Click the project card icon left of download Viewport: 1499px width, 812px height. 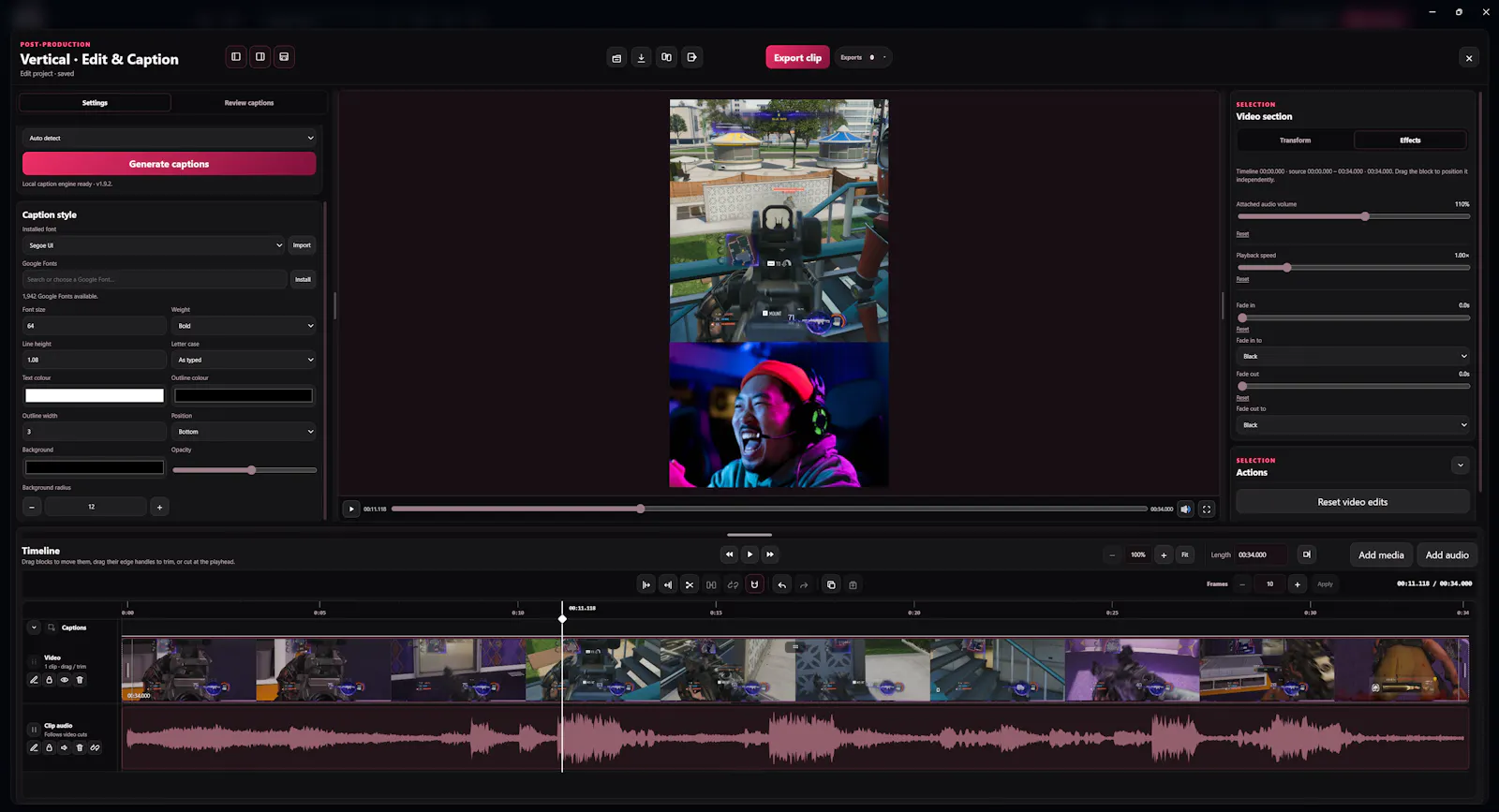pos(616,57)
